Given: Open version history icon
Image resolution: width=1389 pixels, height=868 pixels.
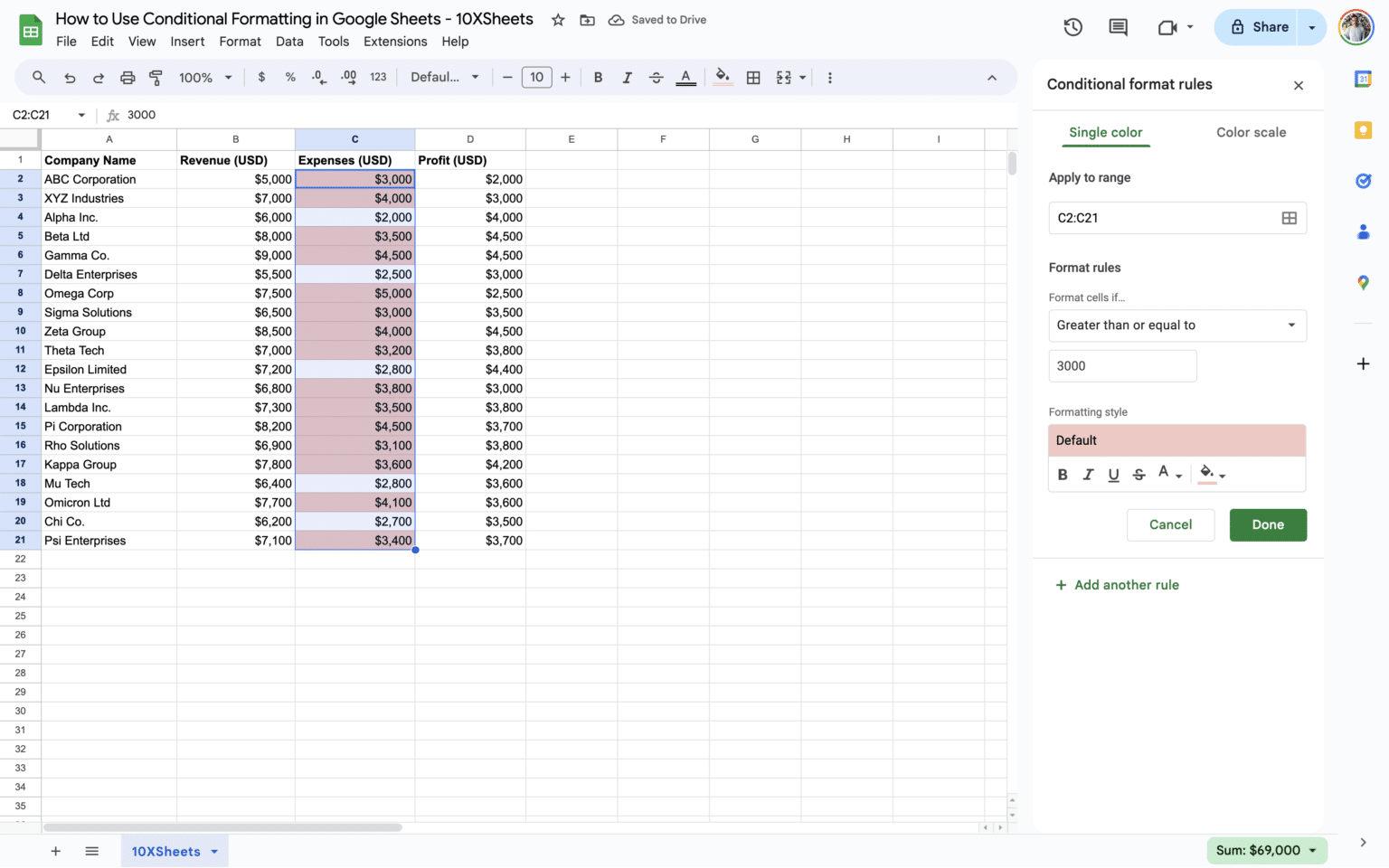Looking at the screenshot, I should pos(1072,27).
